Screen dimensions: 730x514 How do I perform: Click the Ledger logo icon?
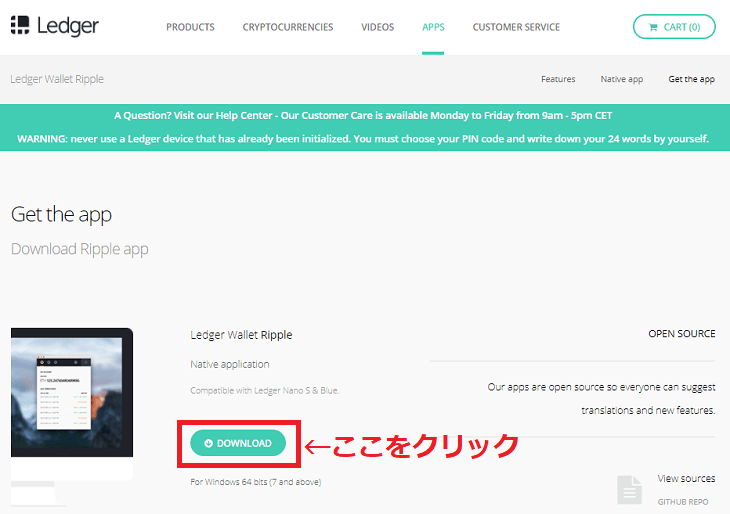[20, 25]
